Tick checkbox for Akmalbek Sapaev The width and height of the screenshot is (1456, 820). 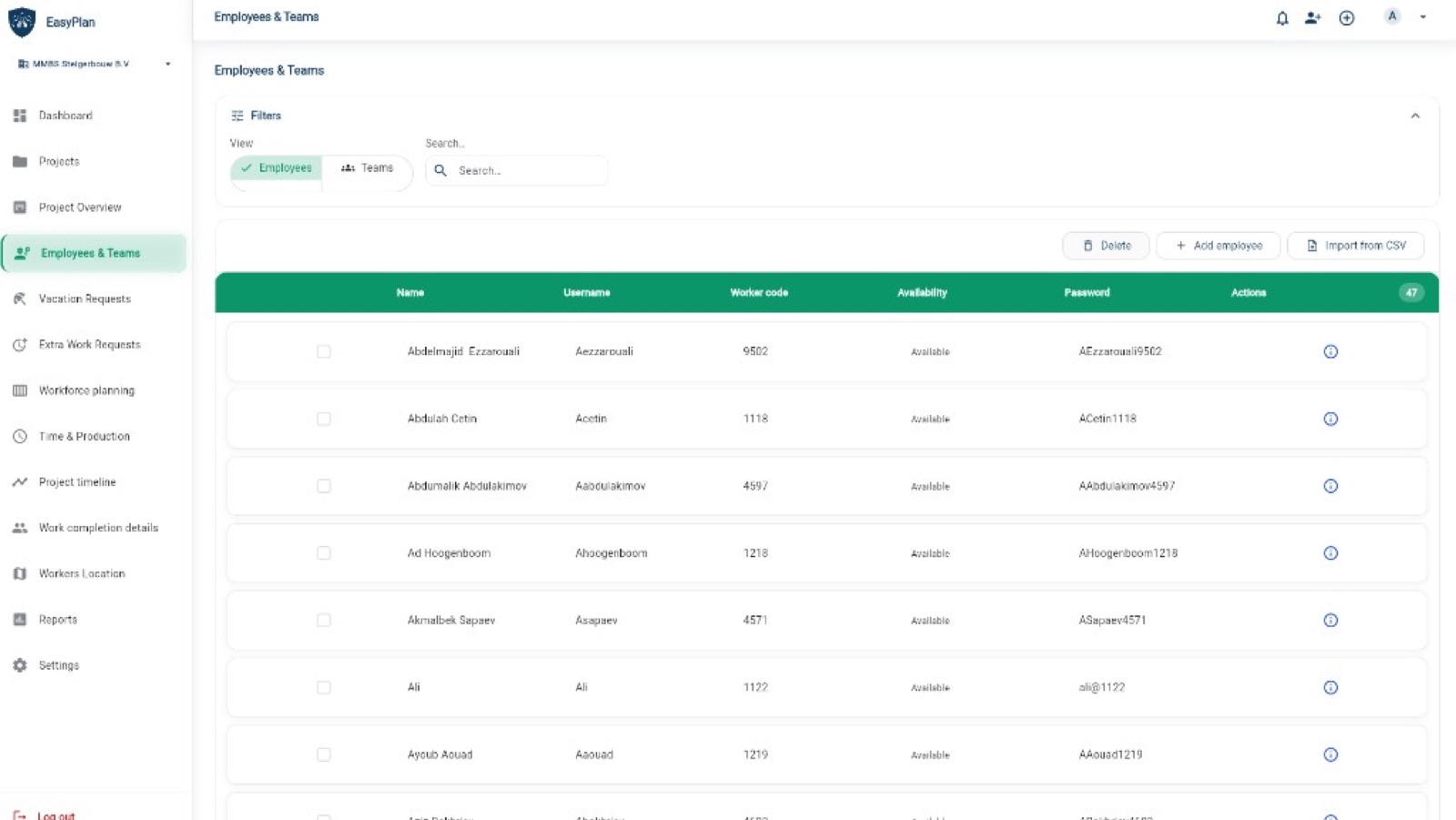(324, 621)
